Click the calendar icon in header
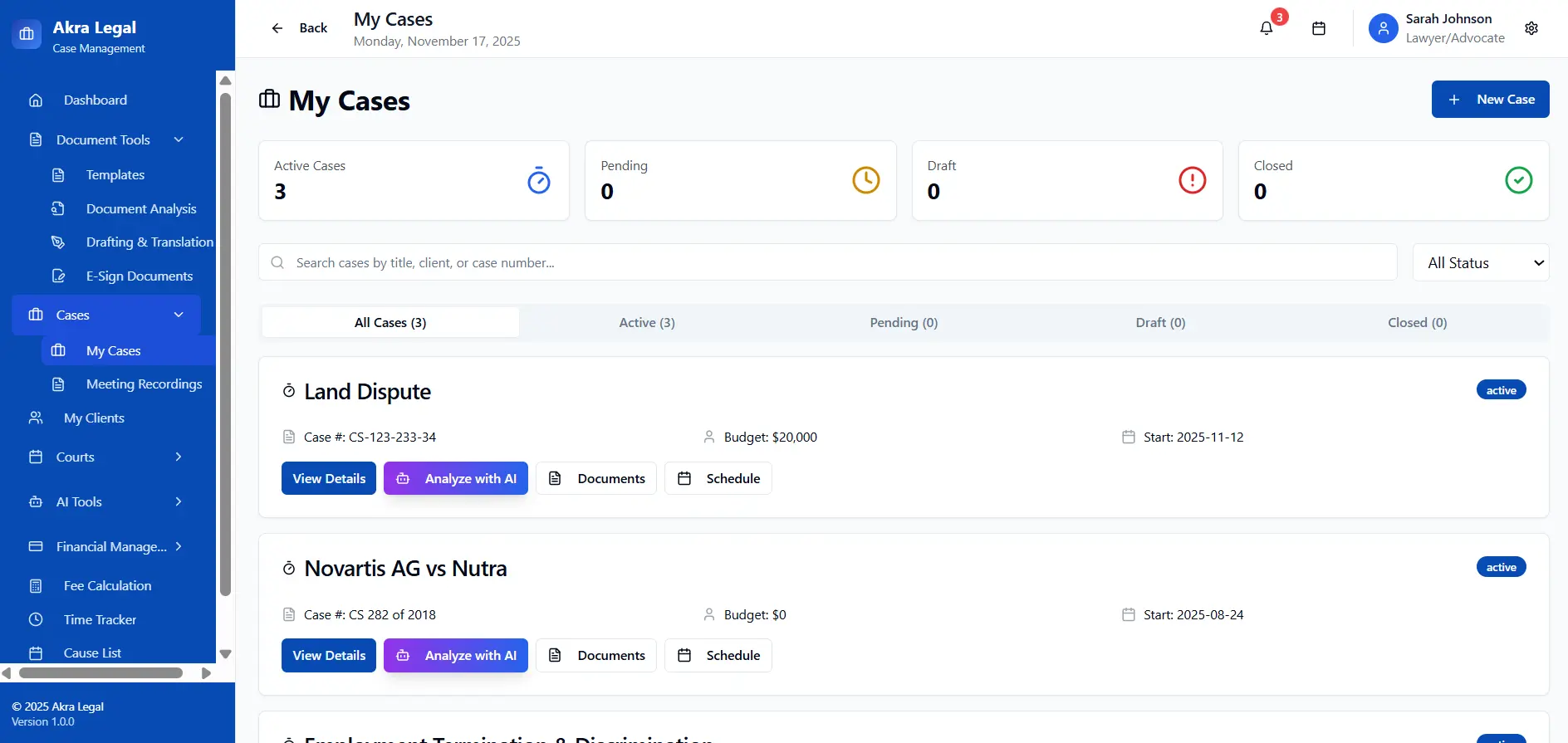Screen dimensions: 1568x743 pos(1318,28)
